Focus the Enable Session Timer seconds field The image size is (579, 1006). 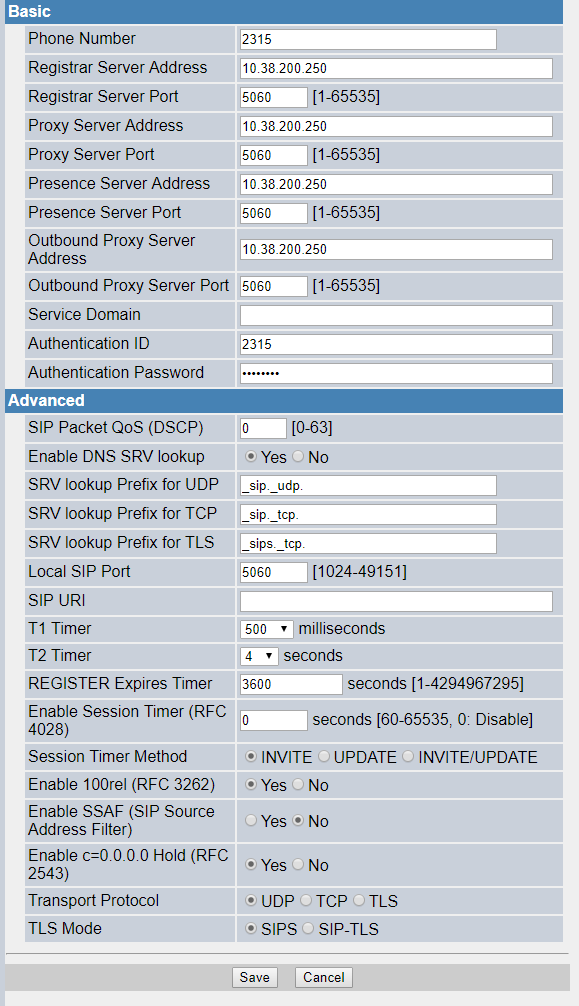pos(273,720)
